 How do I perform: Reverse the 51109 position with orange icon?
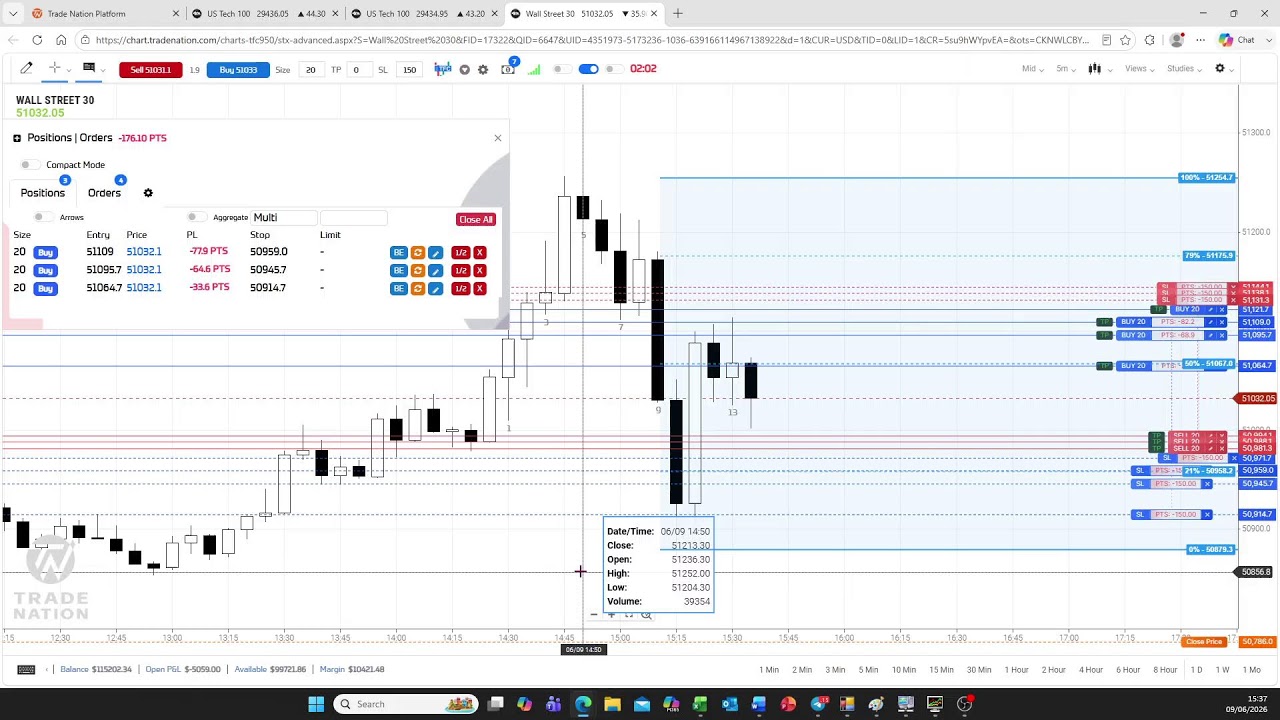(x=418, y=253)
